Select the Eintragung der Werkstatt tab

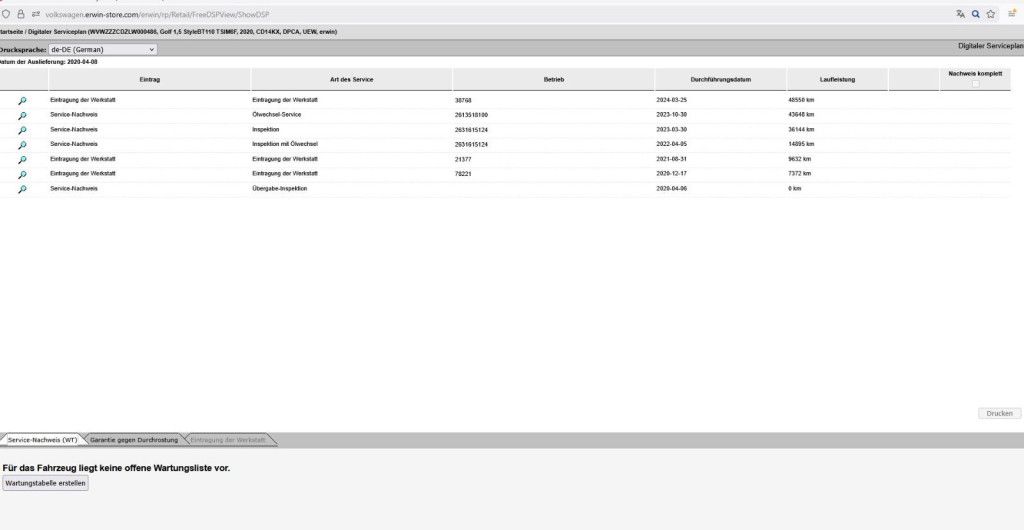(228, 440)
